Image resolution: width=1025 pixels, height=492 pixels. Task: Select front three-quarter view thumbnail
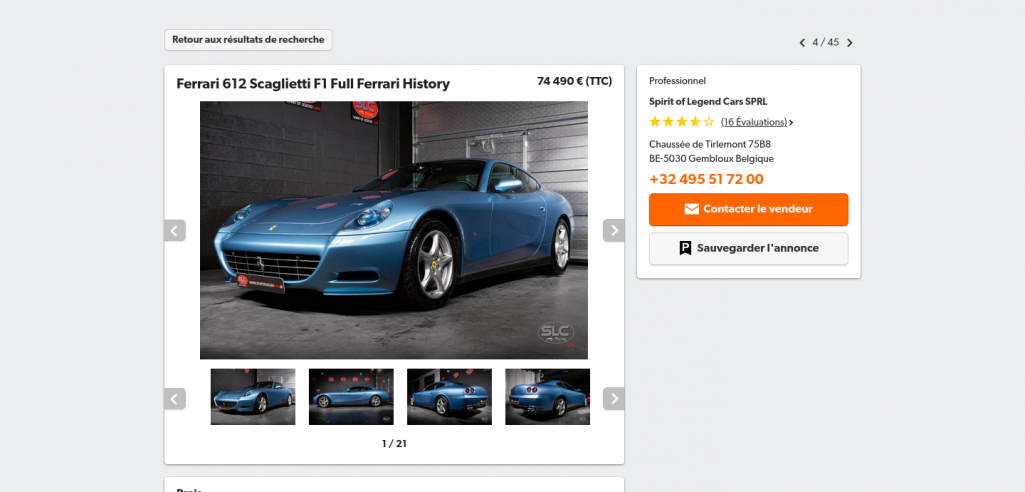[x=253, y=397]
